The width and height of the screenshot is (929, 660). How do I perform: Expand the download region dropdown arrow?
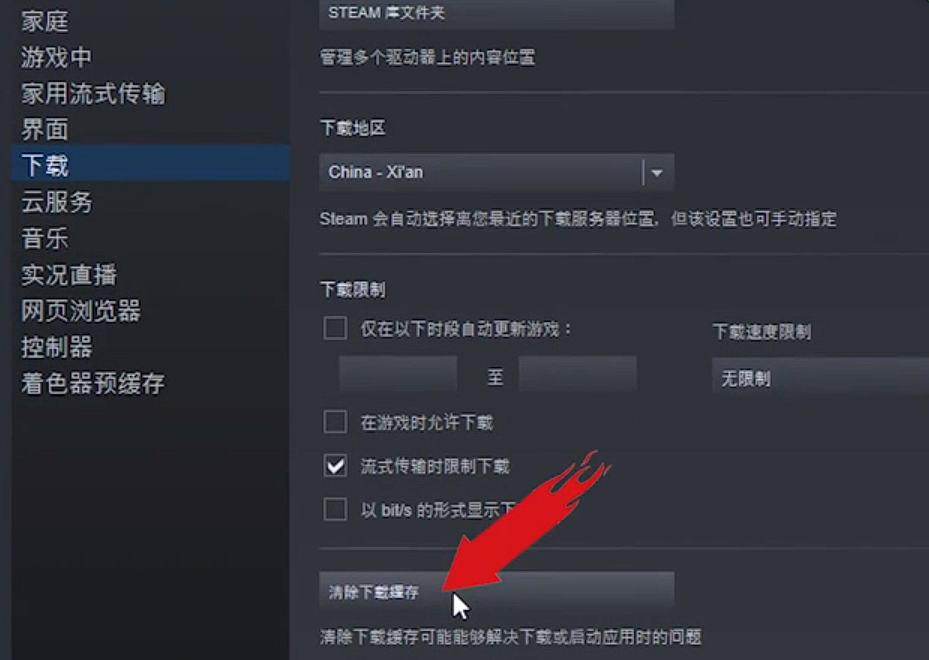[x=656, y=173]
